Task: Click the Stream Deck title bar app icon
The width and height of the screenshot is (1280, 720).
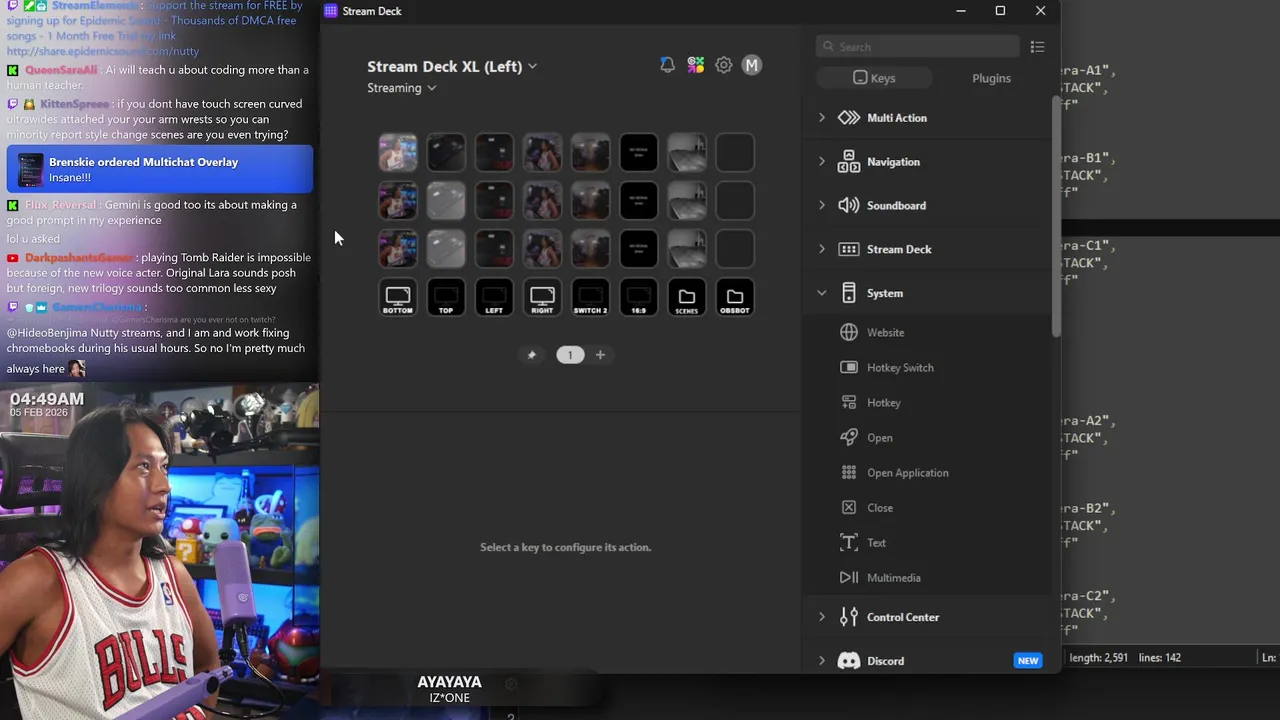Action: pyautogui.click(x=331, y=11)
